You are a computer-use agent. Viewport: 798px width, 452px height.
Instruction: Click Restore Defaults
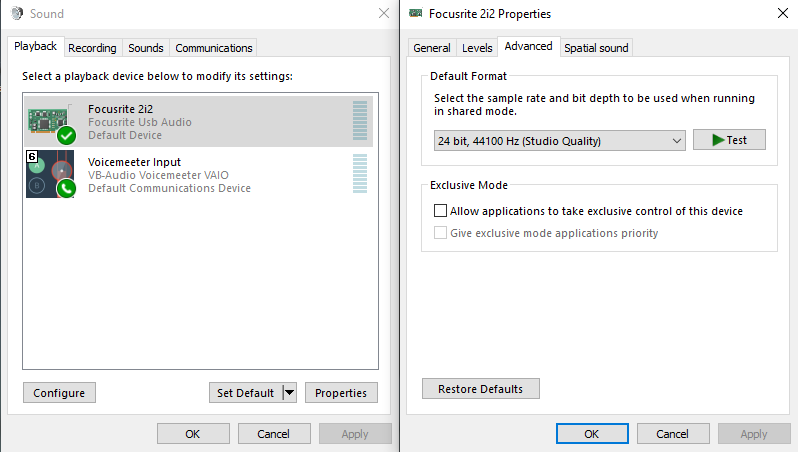[480, 389]
